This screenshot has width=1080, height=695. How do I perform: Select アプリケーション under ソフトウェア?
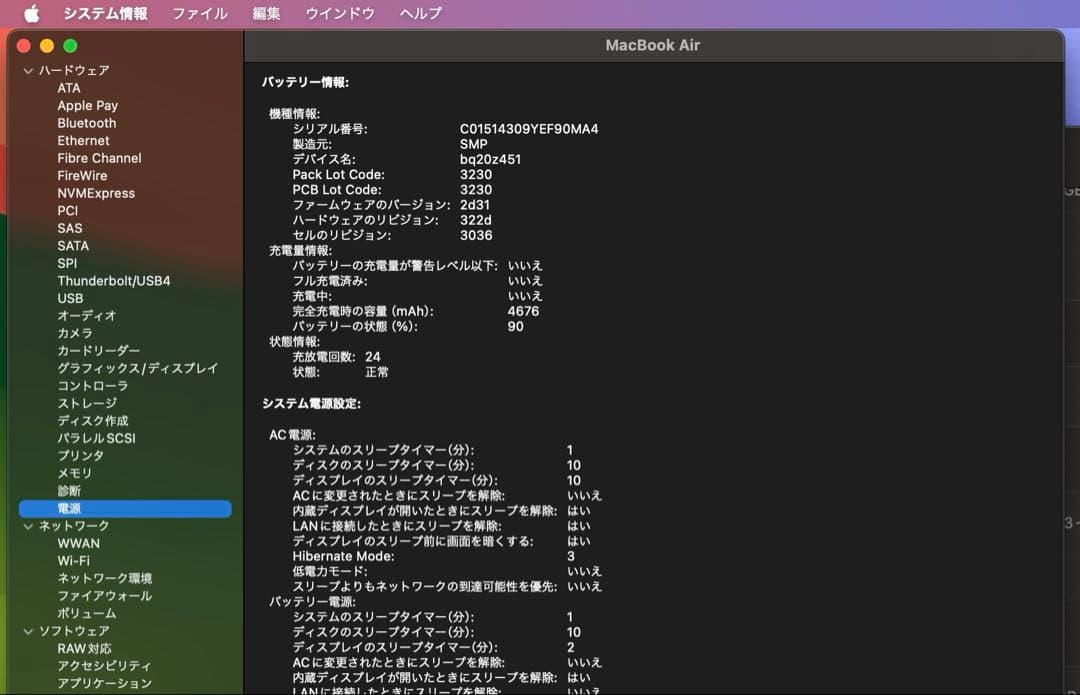point(104,684)
